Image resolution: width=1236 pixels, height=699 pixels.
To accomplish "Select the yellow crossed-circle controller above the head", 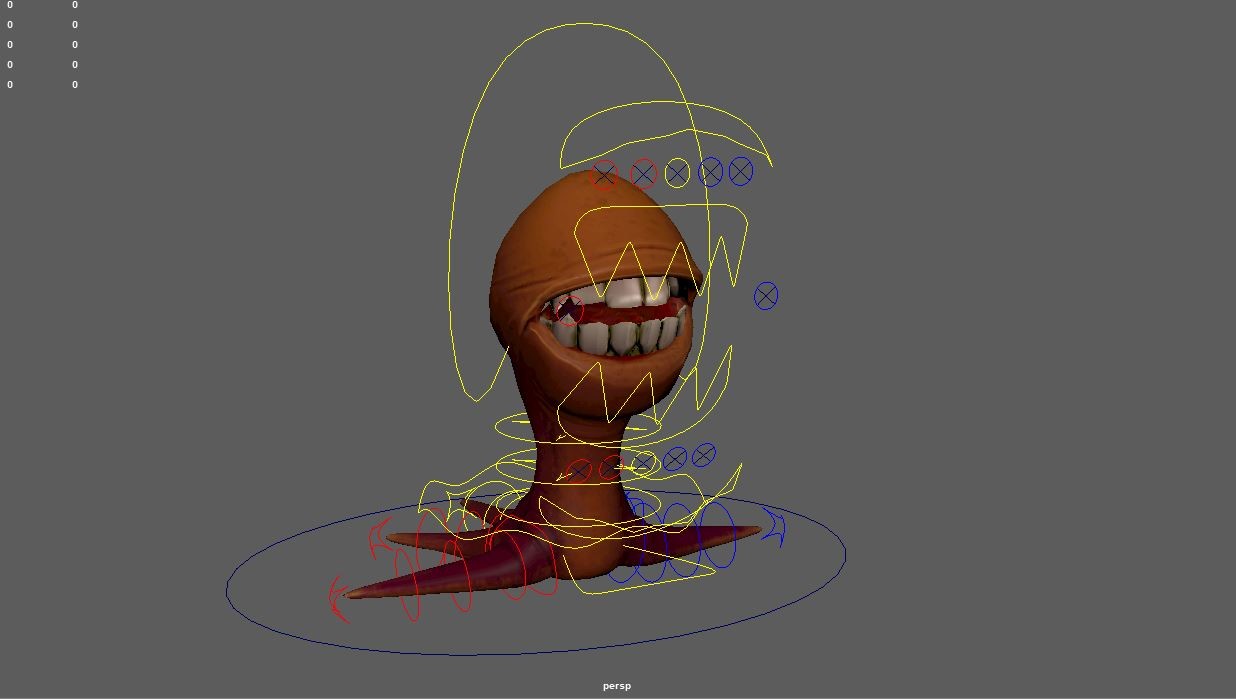I will (677, 173).
